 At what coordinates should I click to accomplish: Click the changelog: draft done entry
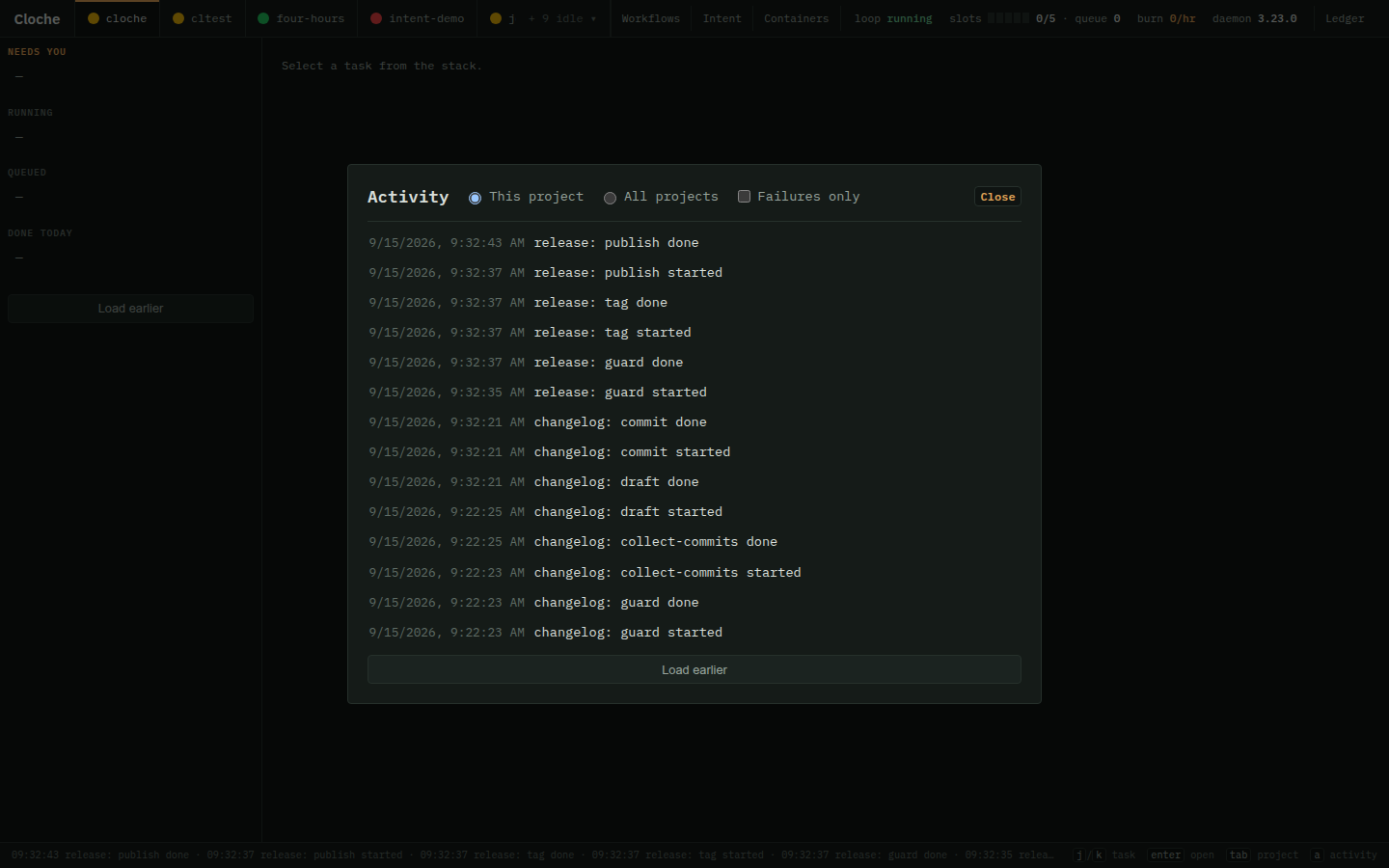pyautogui.click(x=694, y=481)
